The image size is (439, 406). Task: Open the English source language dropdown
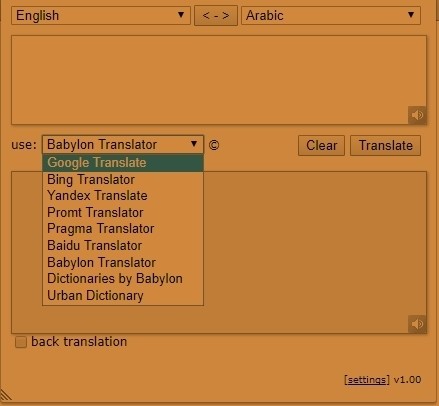coord(101,15)
